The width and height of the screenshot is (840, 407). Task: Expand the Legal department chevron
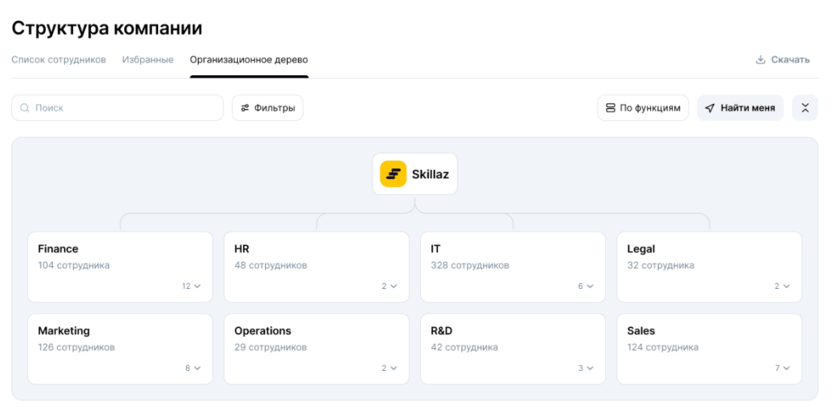coord(785,286)
